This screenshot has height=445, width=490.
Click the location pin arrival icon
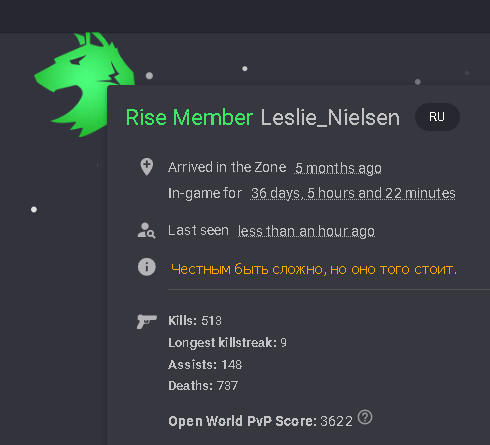point(147,167)
